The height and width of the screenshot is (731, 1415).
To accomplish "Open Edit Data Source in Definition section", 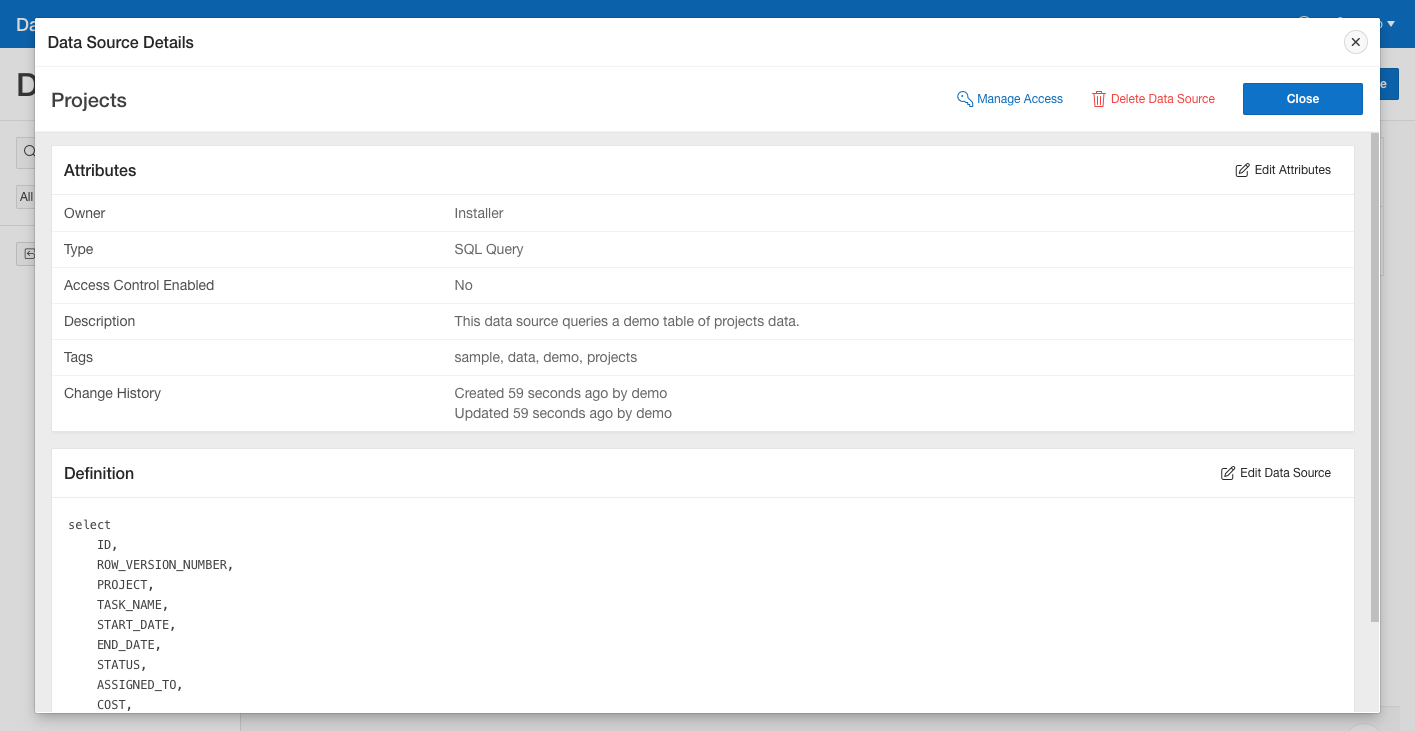I will click(1285, 473).
